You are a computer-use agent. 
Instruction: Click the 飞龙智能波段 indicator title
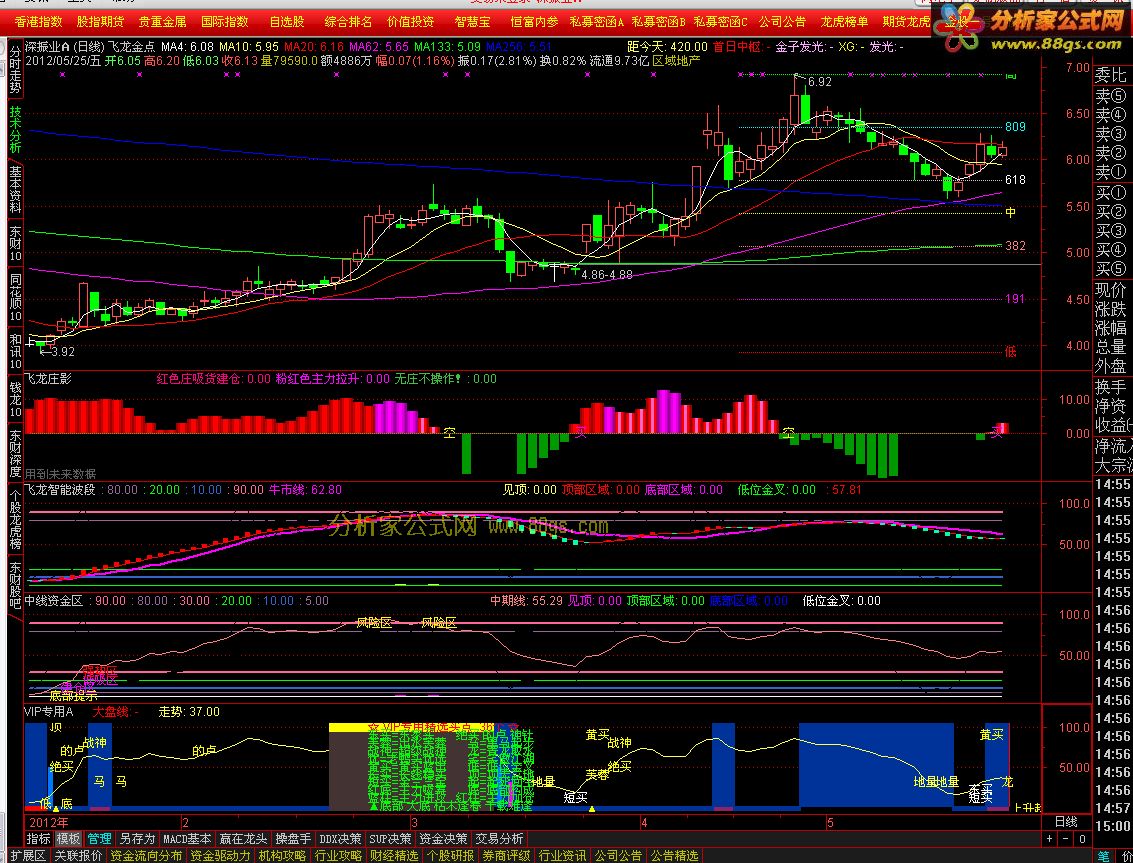point(60,489)
